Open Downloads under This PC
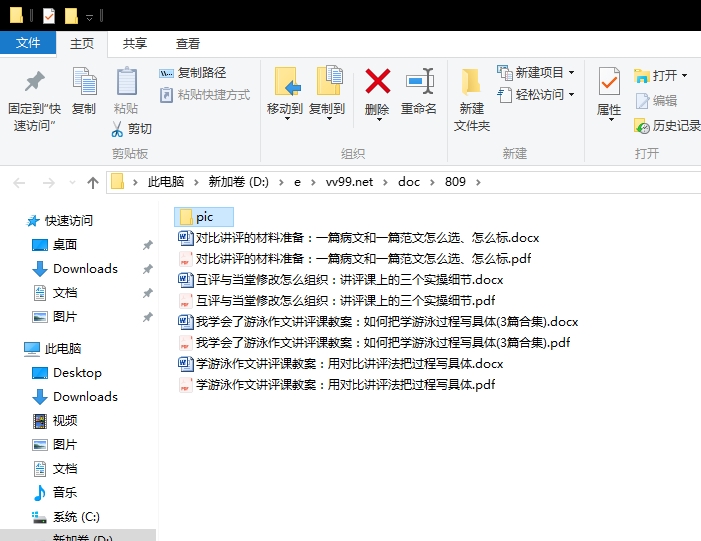The width and height of the screenshot is (701, 541). (x=85, y=397)
